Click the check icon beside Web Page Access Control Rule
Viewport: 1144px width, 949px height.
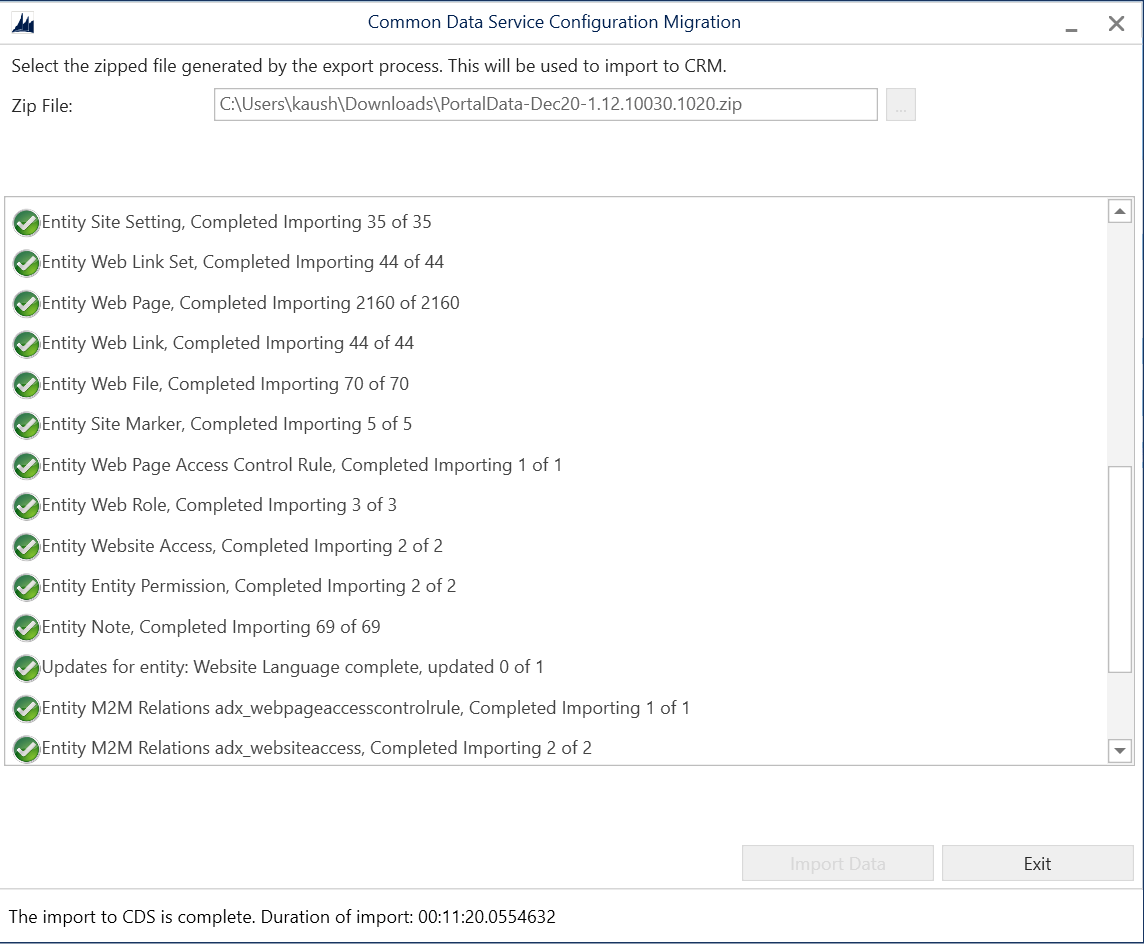click(x=26, y=465)
